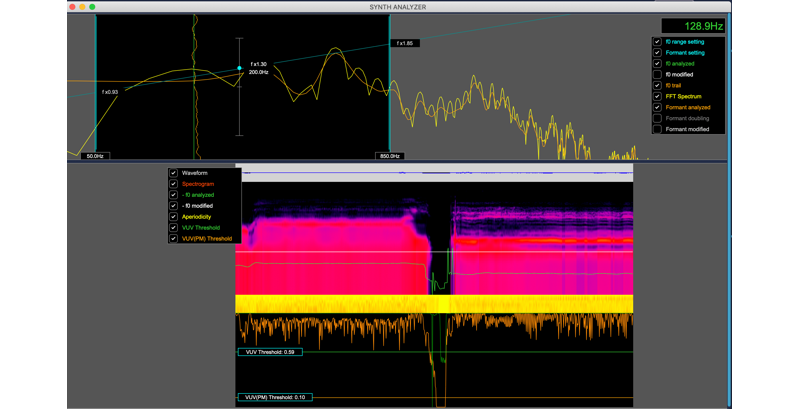Screen dimensions: 800x409
Task: Click the VUV(PM) Threshold: 0.10 handle
Action: [275, 397]
